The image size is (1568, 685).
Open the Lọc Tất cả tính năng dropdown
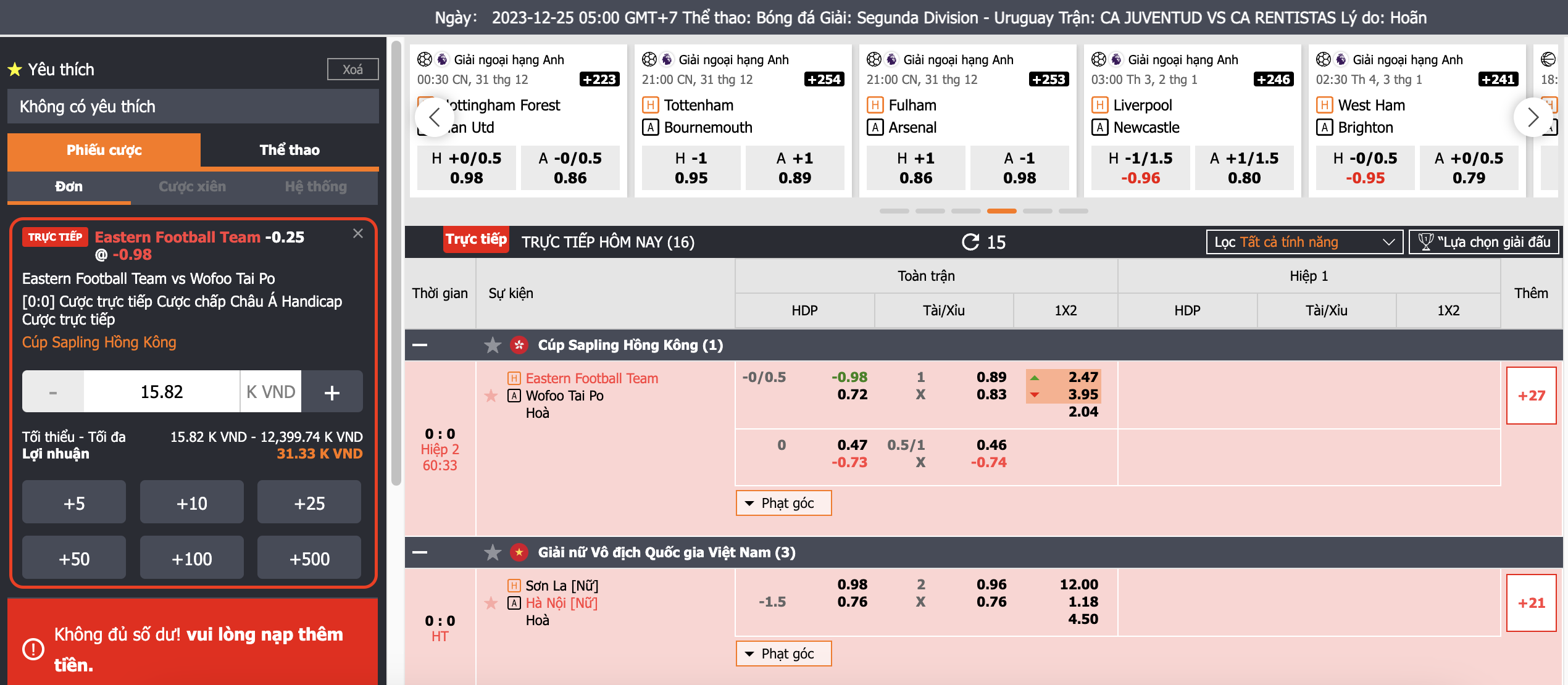pos(1304,242)
